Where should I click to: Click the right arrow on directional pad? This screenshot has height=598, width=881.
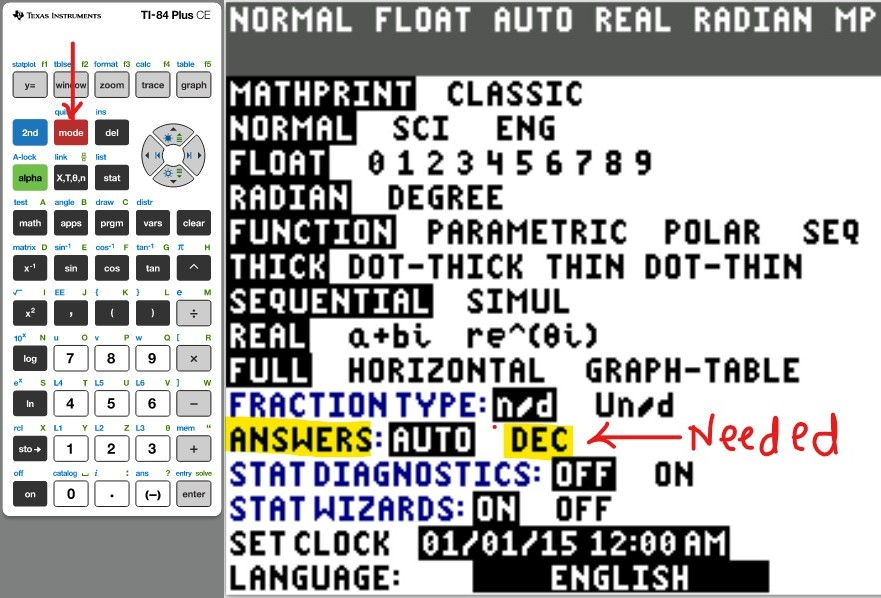(193, 155)
